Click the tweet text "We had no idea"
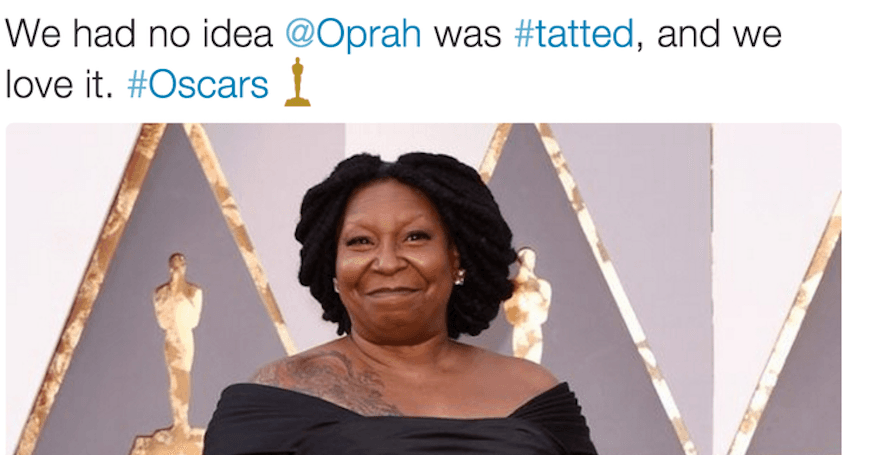The width and height of the screenshot is (870, 455). point(139,35)
